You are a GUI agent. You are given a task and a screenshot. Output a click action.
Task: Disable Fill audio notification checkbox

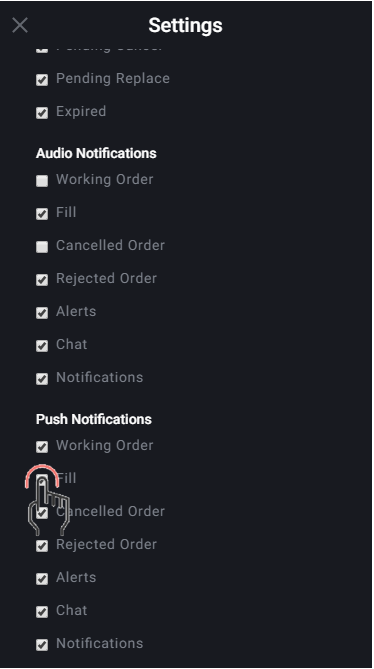click(42, 213)
